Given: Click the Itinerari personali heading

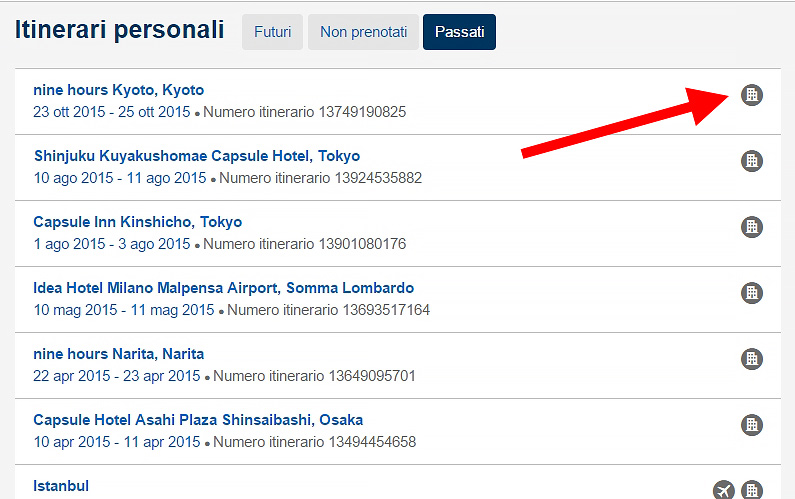Looking at the screenshot, I should [x=120, y=30].
